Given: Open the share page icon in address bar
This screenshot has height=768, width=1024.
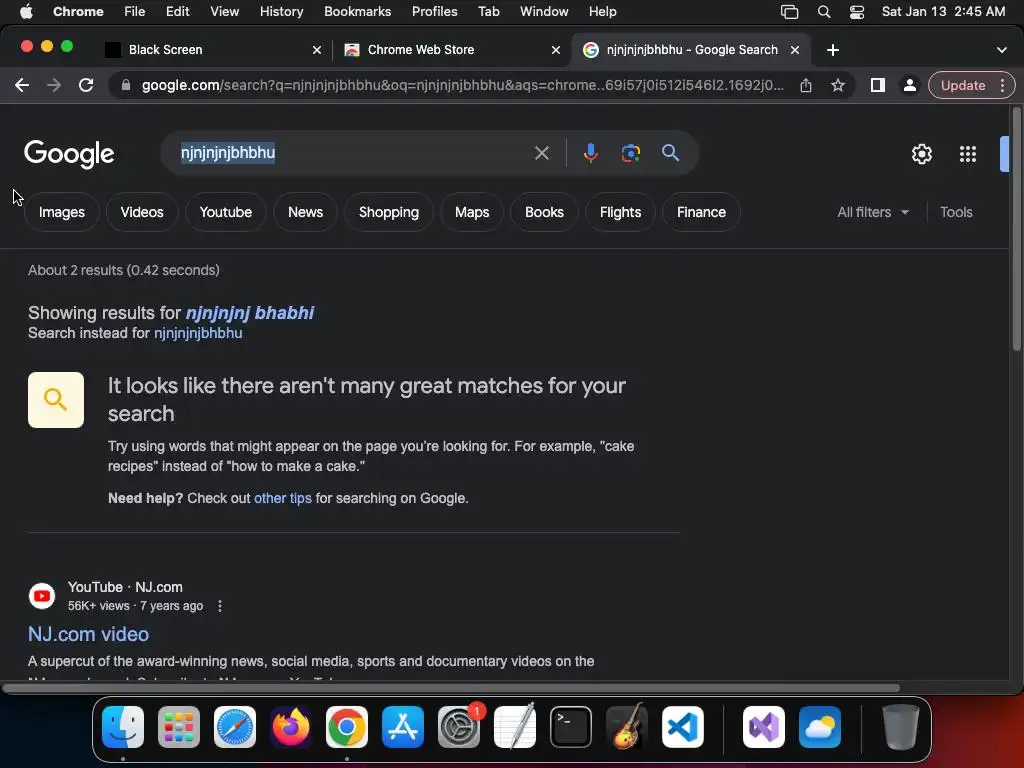Looking at the screenshot, I should point(806,85).
